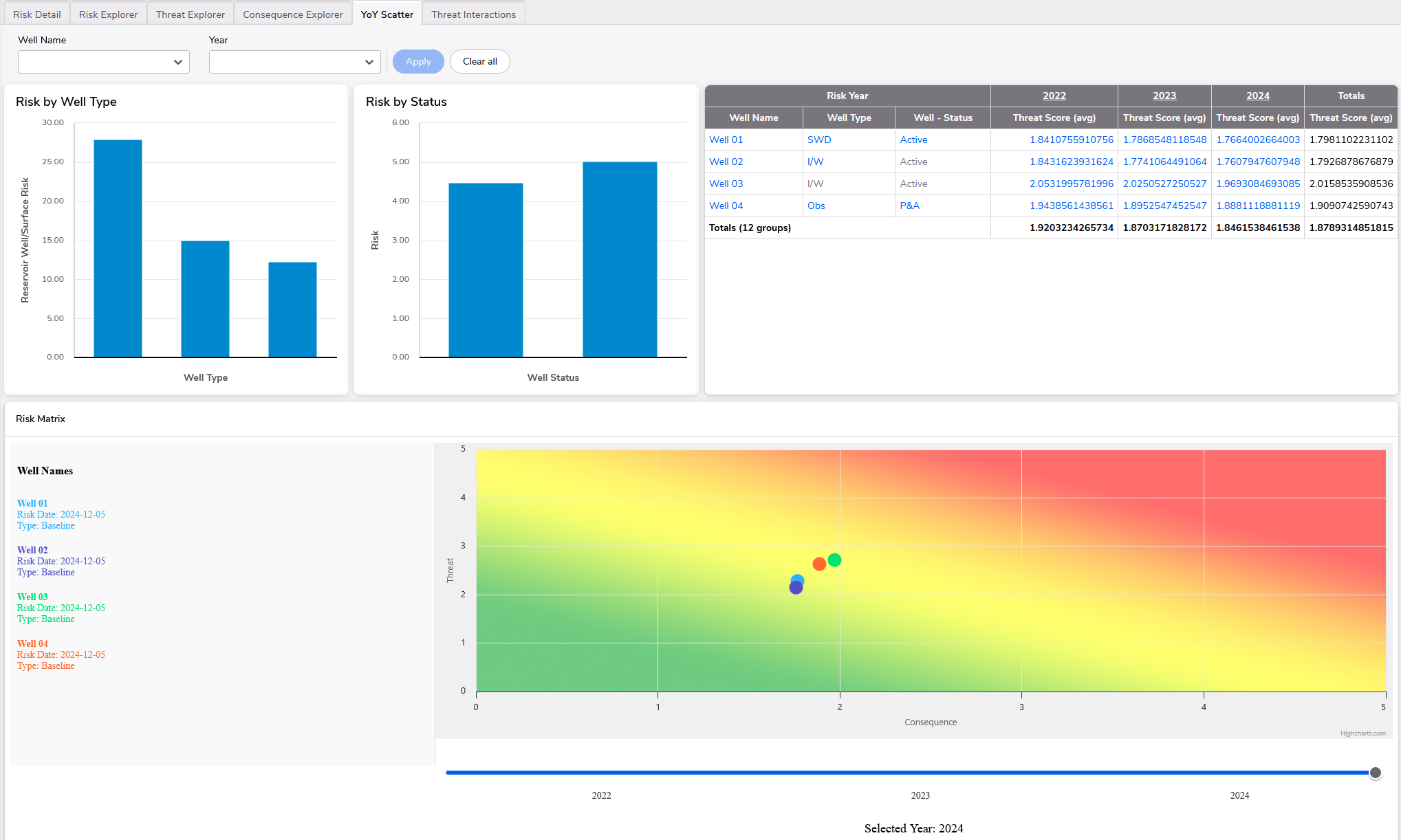The image size is (1401, 840).
Task: Open the Threat Explorer tab
Action: tap(190, 14)
